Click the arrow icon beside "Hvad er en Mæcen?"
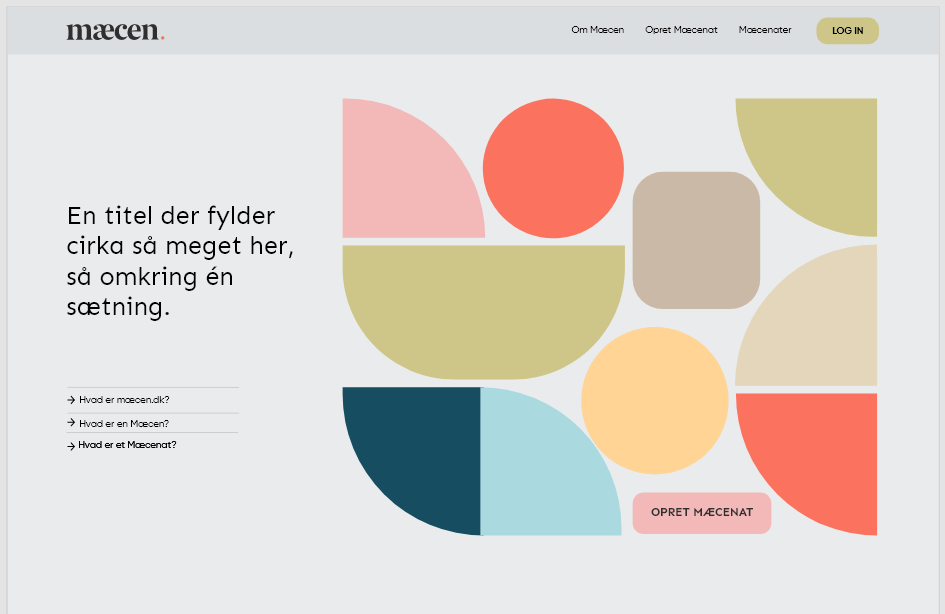This screenshot has height=614, width=945. click(71, 424)
